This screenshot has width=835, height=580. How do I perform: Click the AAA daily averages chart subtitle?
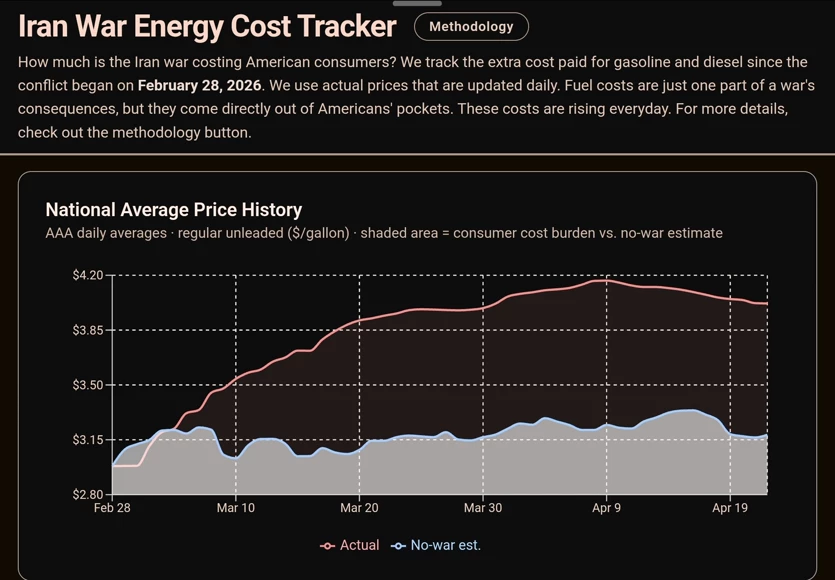coord(383,233)
